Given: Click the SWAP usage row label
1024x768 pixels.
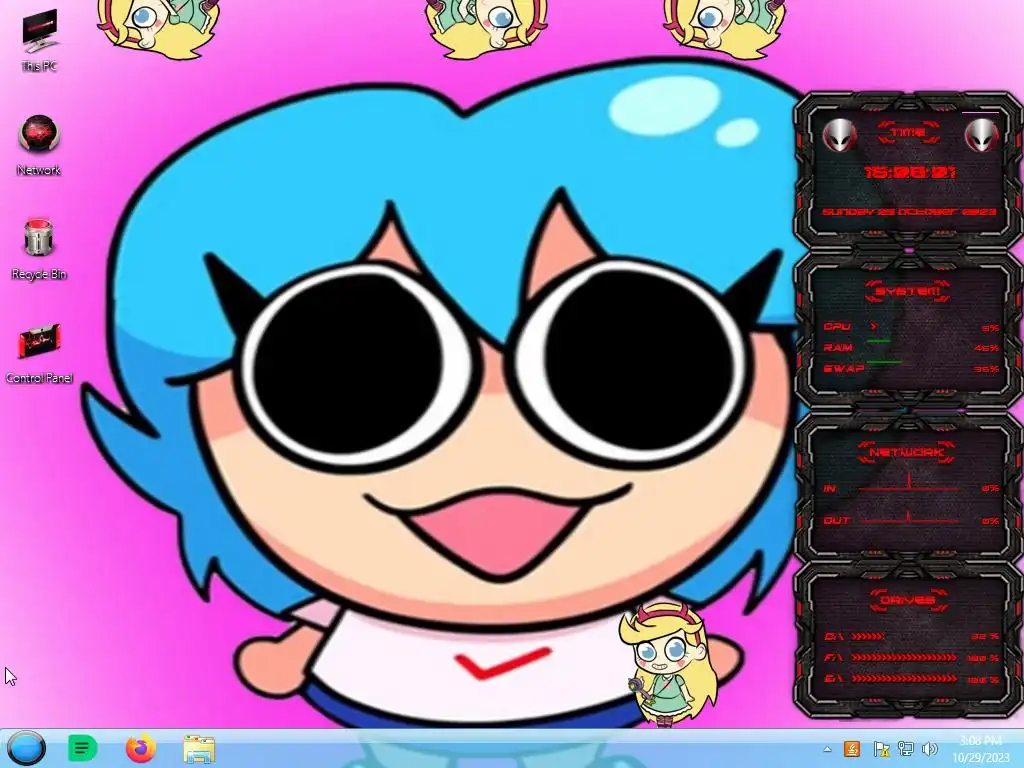Looking at the screenshot, I should pos(843,368).
